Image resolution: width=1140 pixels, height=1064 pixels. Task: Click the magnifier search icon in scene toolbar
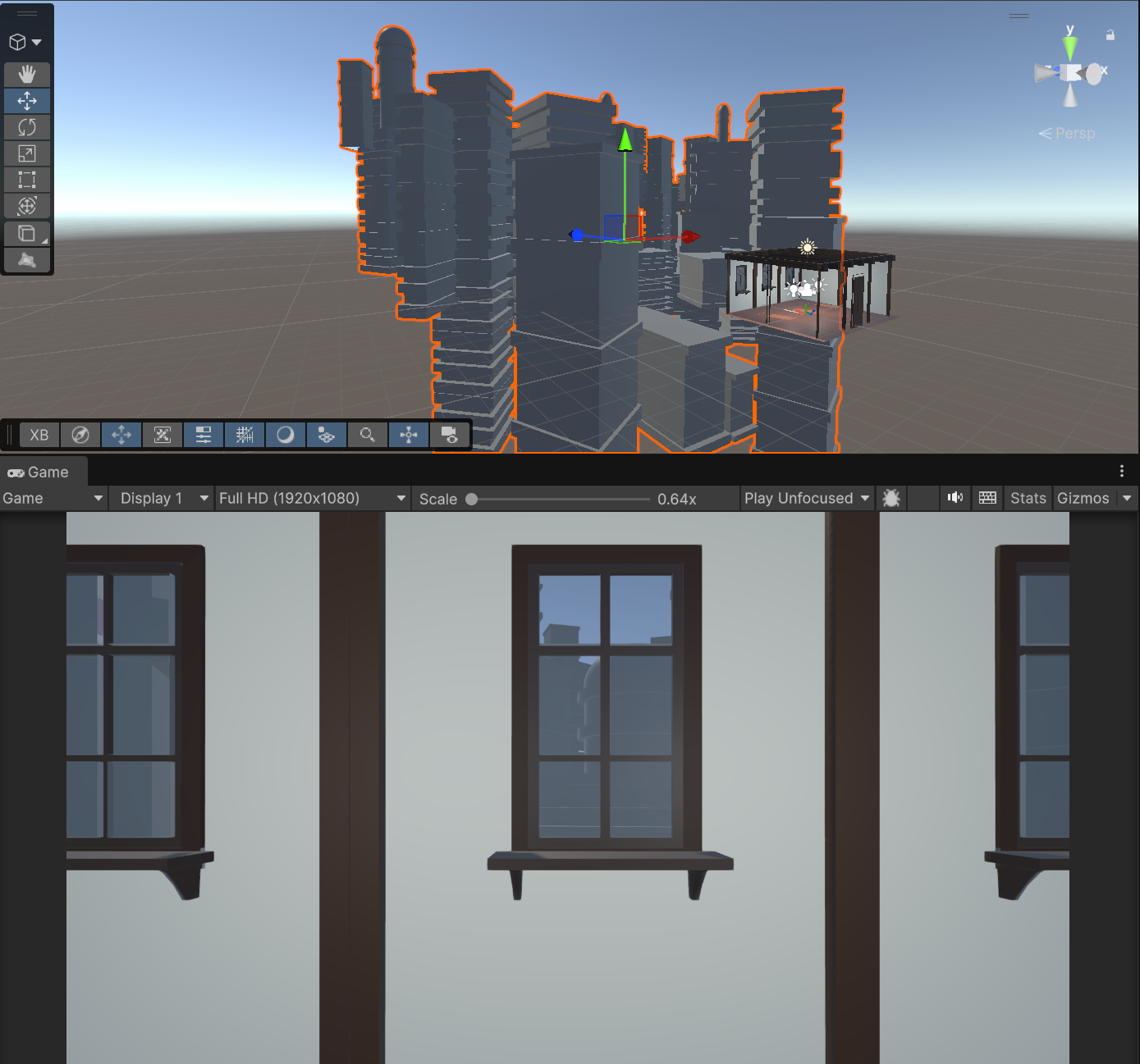(x=368, y=435)
